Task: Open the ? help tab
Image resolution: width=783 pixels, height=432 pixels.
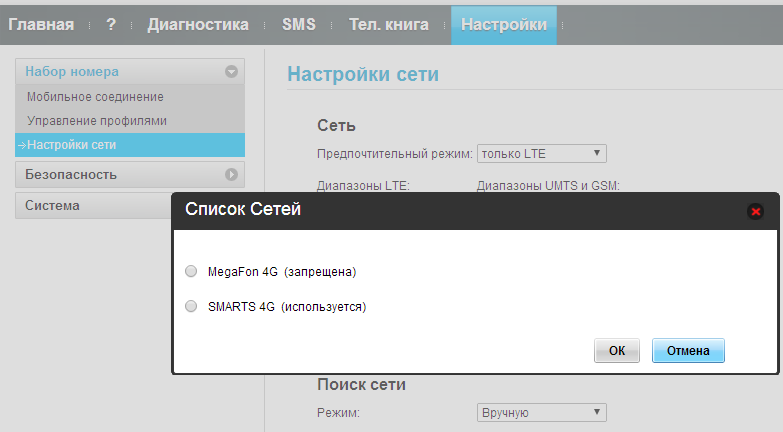Action: point(110,24)
